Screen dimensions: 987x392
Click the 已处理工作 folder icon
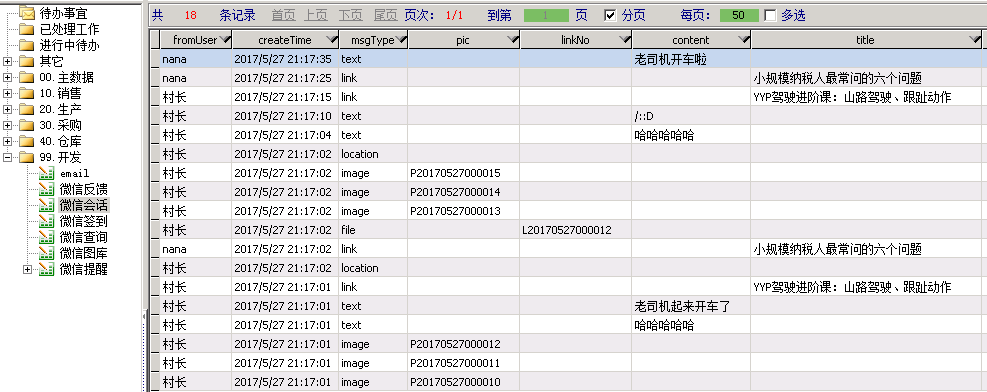(x=26, y=29)
